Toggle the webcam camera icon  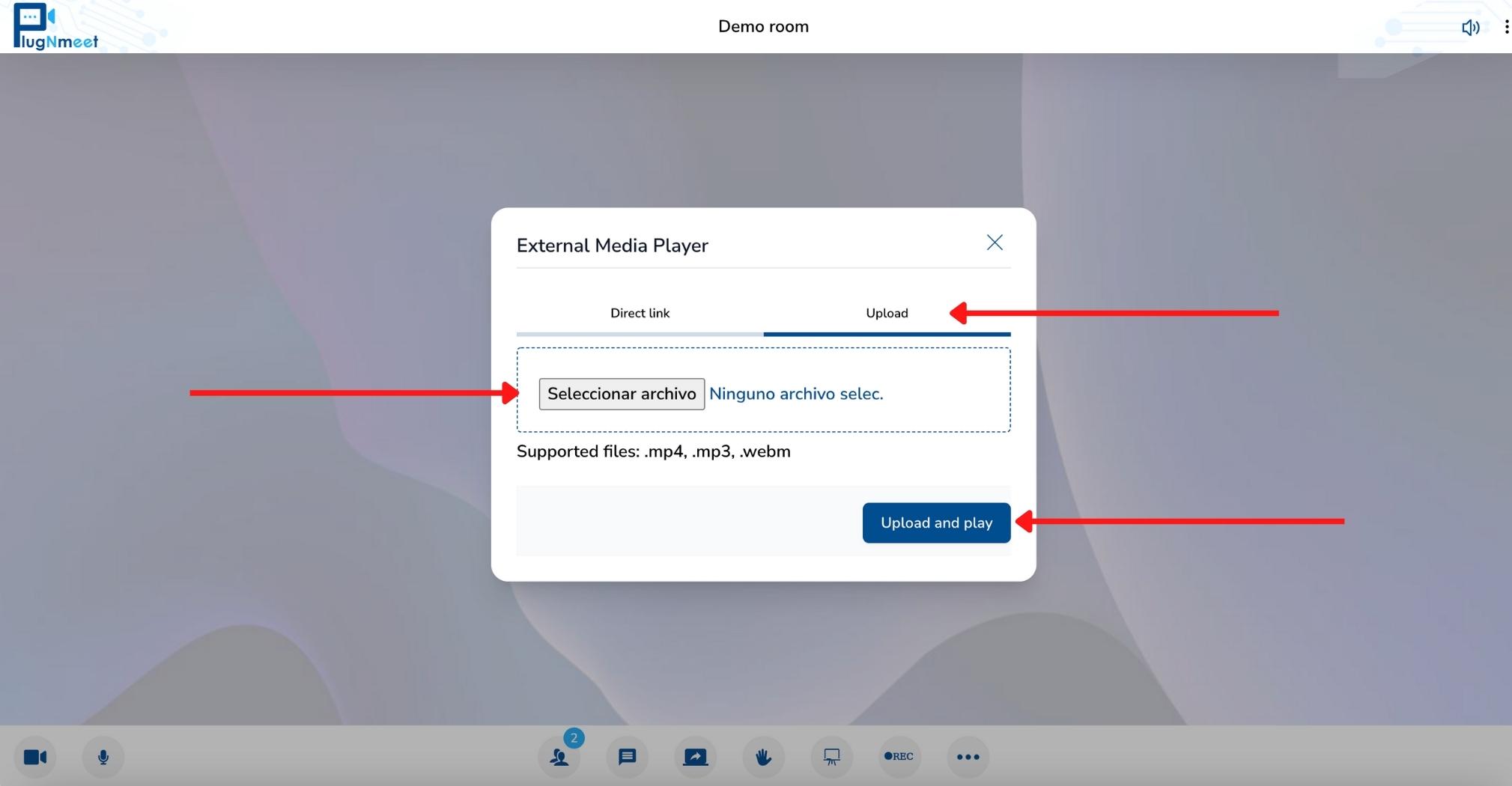pyautogui.click(x=35, y=757)
